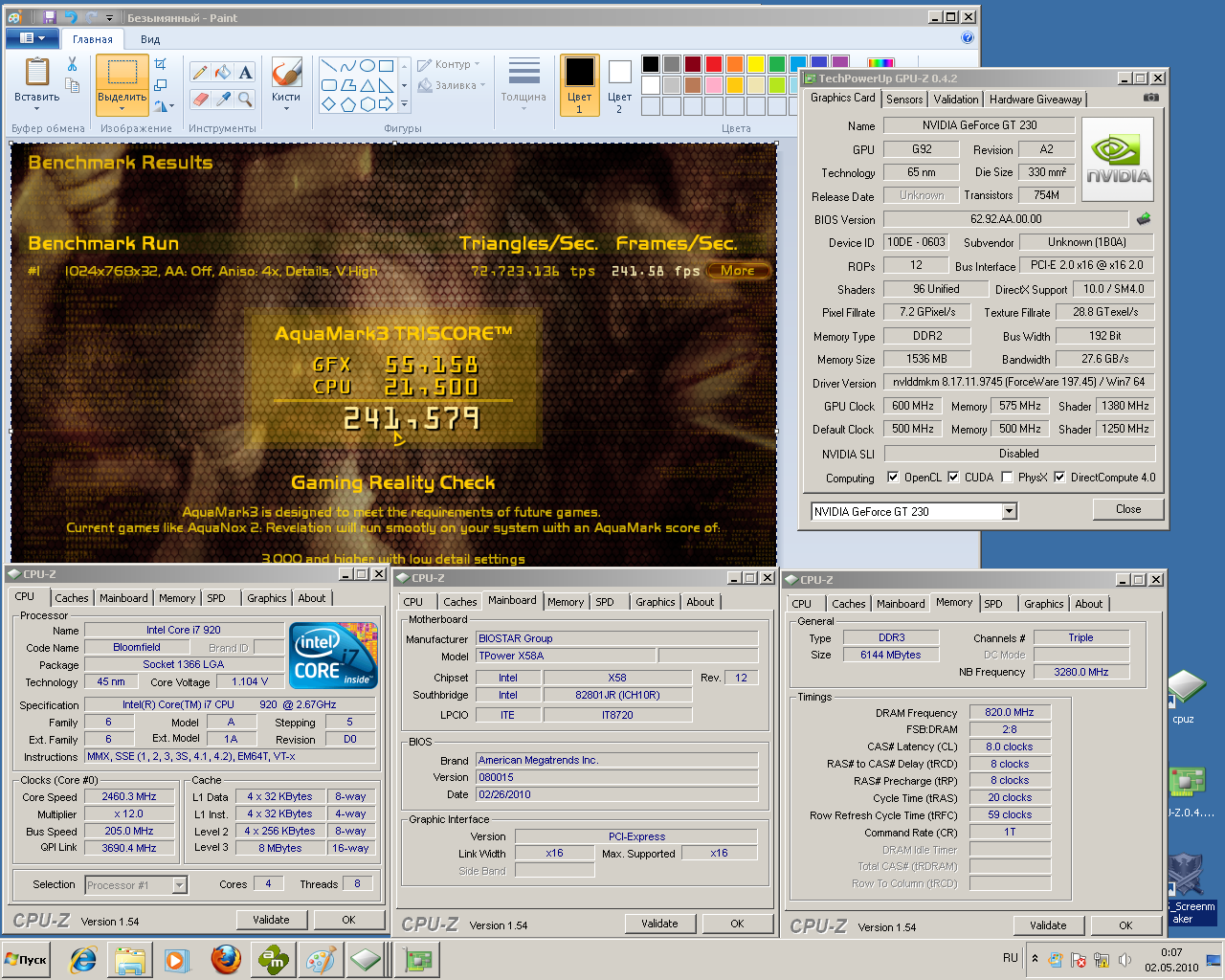Select the pentagon shape in shapes gallery
This screenshot has height=980, width=1225.
pyautogui.click(x=347, y=104)
